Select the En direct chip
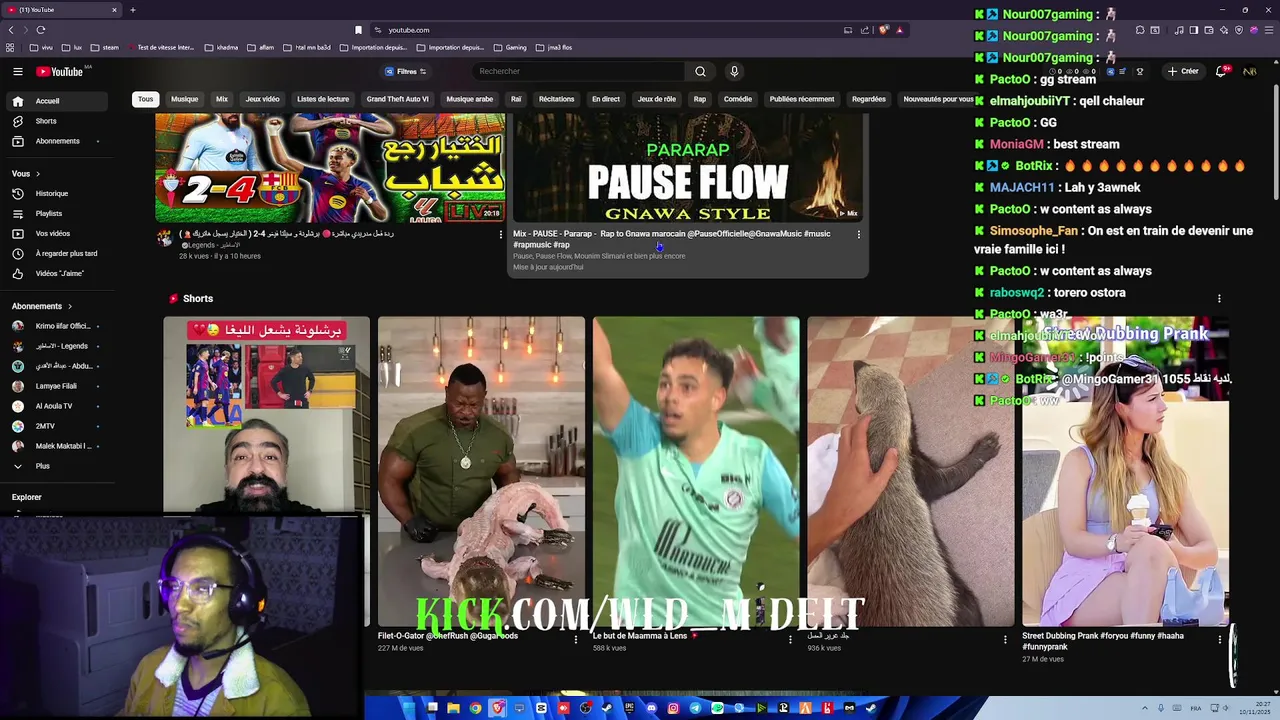The height and width of the screenshot is (720, 1280). (x=606, y=99)
